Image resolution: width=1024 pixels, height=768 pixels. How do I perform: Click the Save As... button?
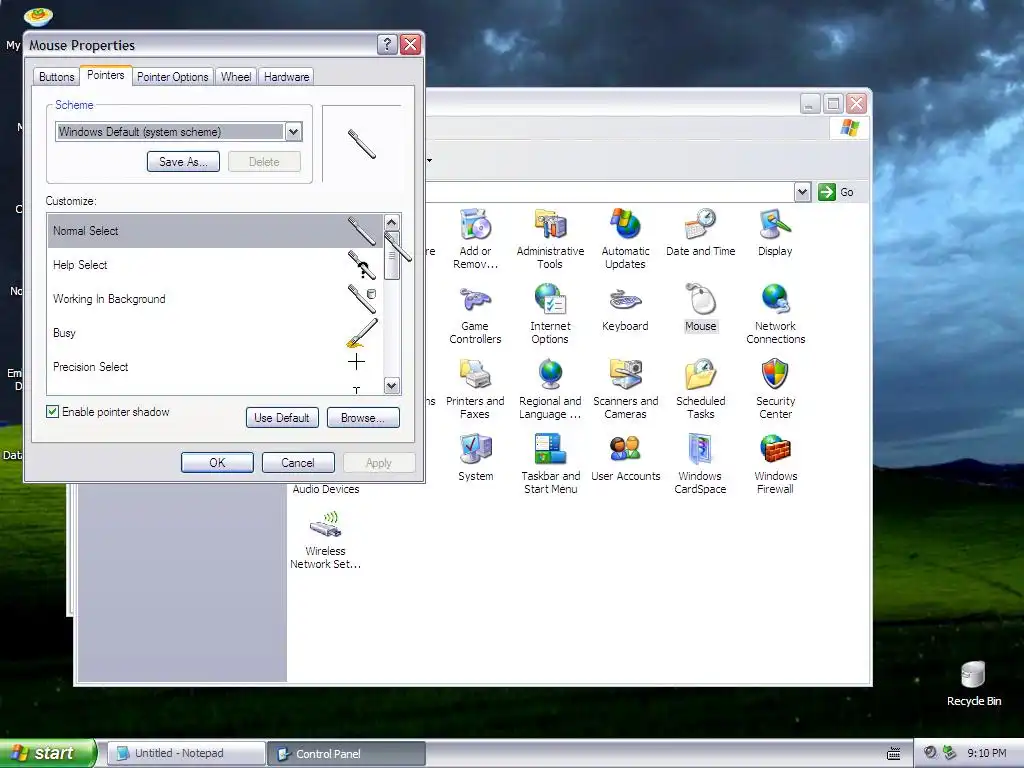pos(184,162)
